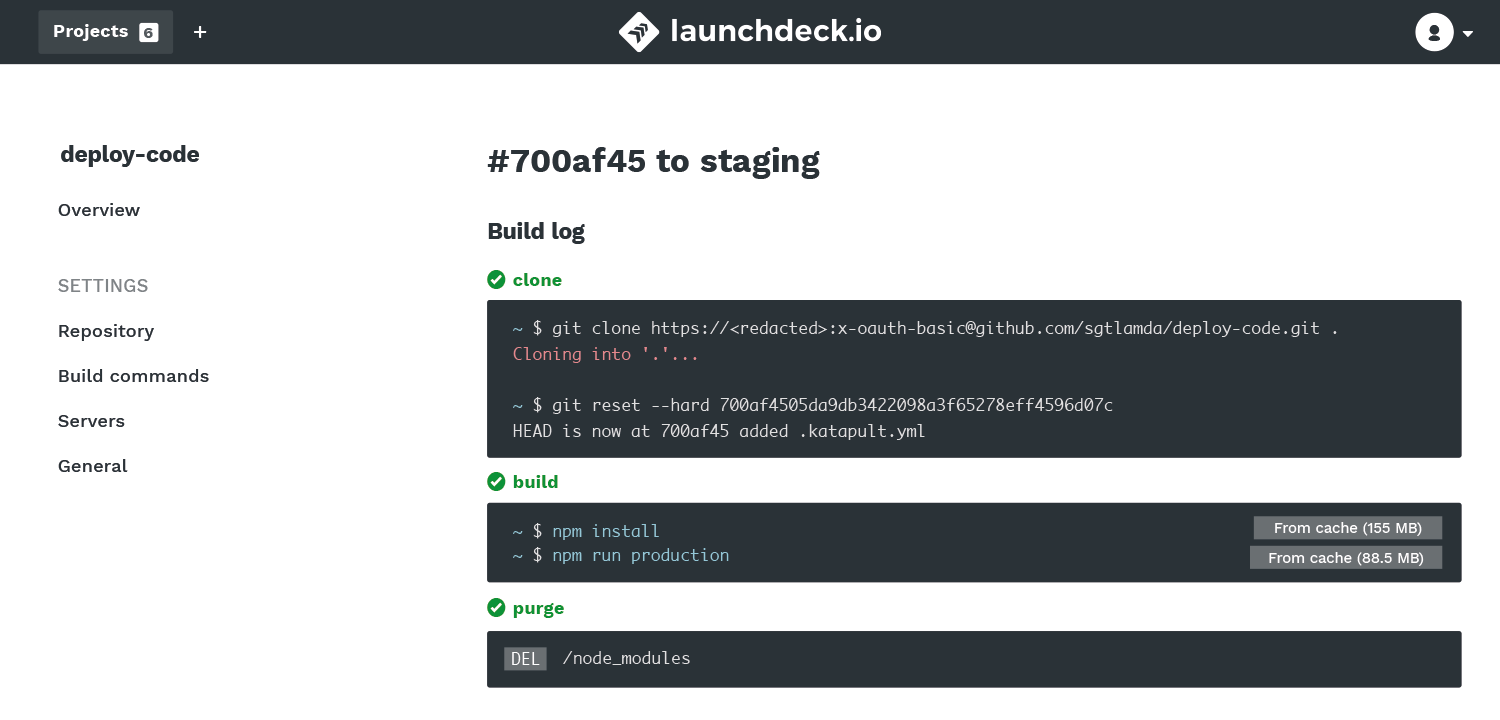Click 'HEAD is now at 700af45' line

tap(718, 431)
